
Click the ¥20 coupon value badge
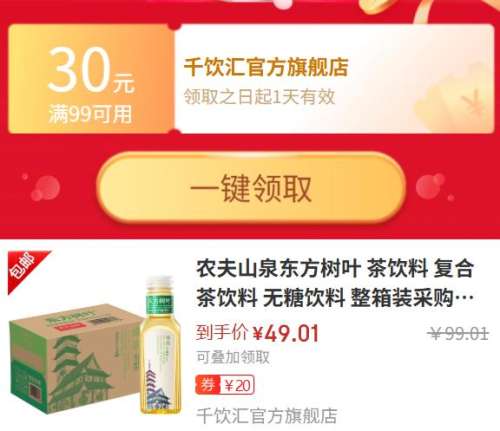pyautogui.click(x=237, y=385)
